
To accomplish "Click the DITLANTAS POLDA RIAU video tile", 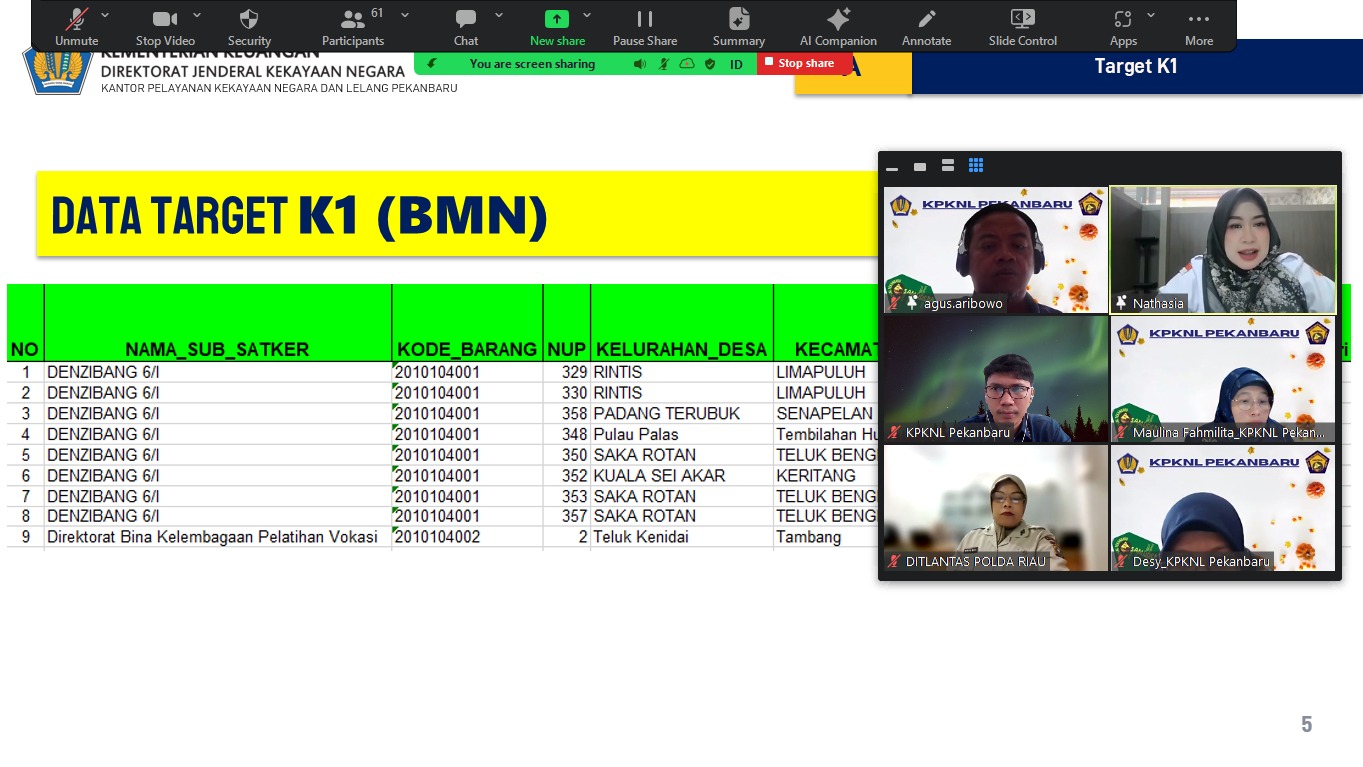I will click(x=996, y=508).
